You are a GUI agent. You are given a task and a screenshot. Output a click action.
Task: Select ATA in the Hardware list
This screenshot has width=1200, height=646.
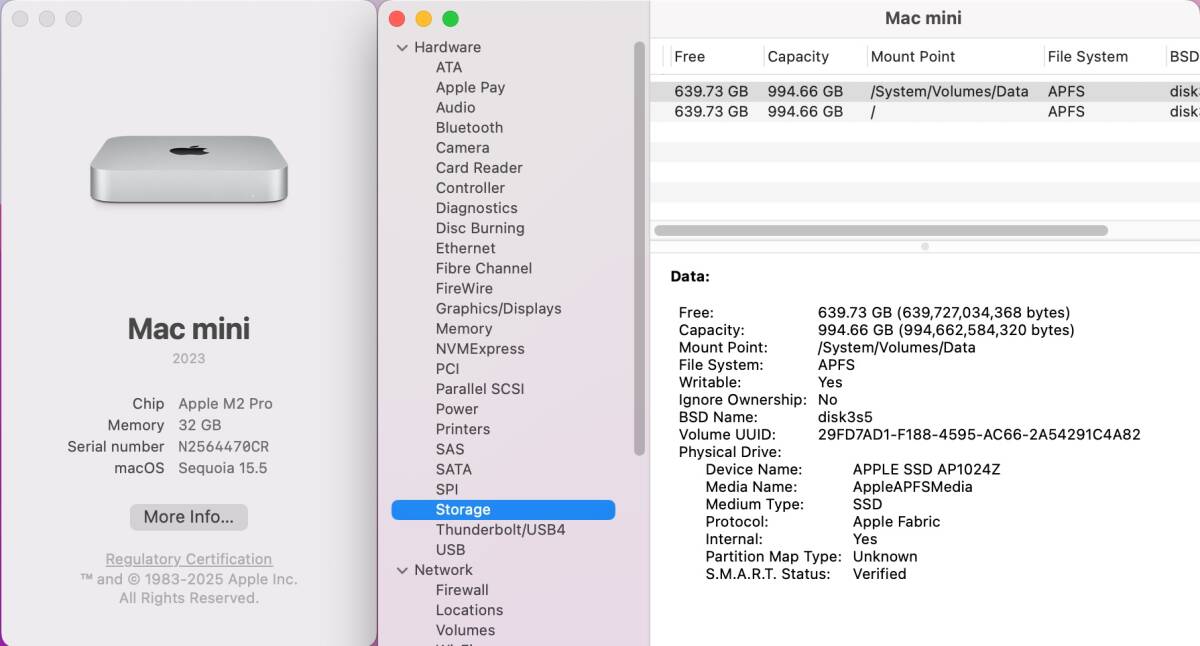(449, 67)
